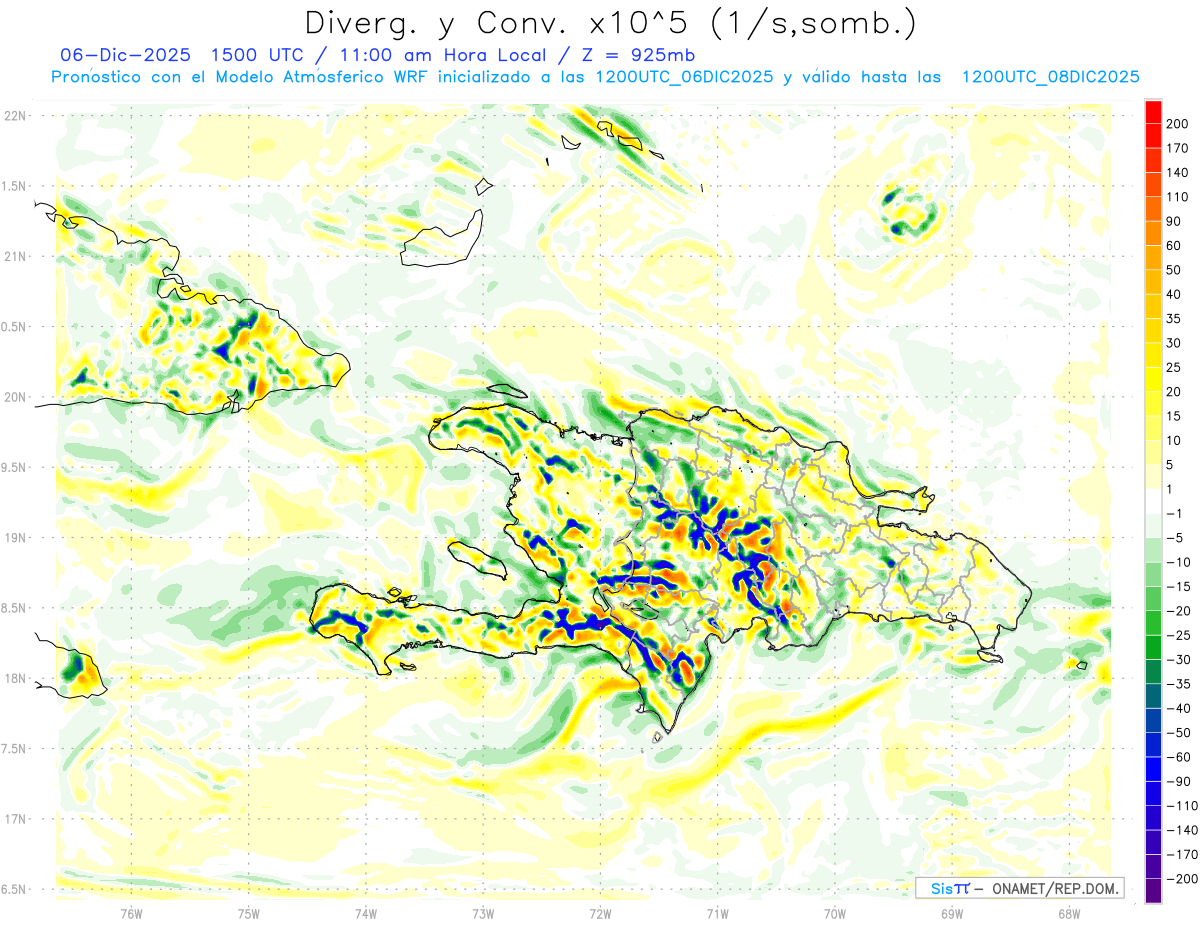1200x927 pixels.
Task: Click the 'ONAMET/REP.DOM.' credit text
Action: tap(1054, 888)
